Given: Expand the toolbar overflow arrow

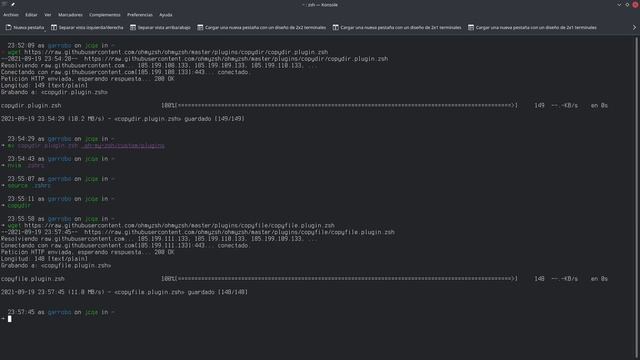Looking at the screenshot, I should coord(634,27).
